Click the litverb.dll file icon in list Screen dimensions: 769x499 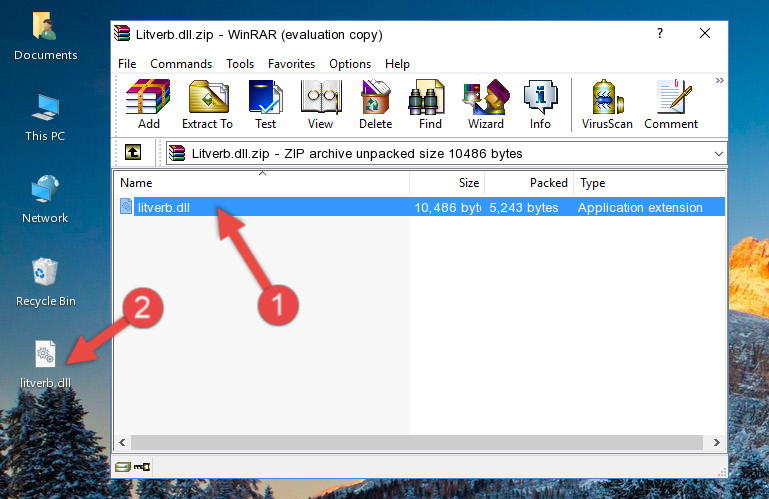pos(126,207)
